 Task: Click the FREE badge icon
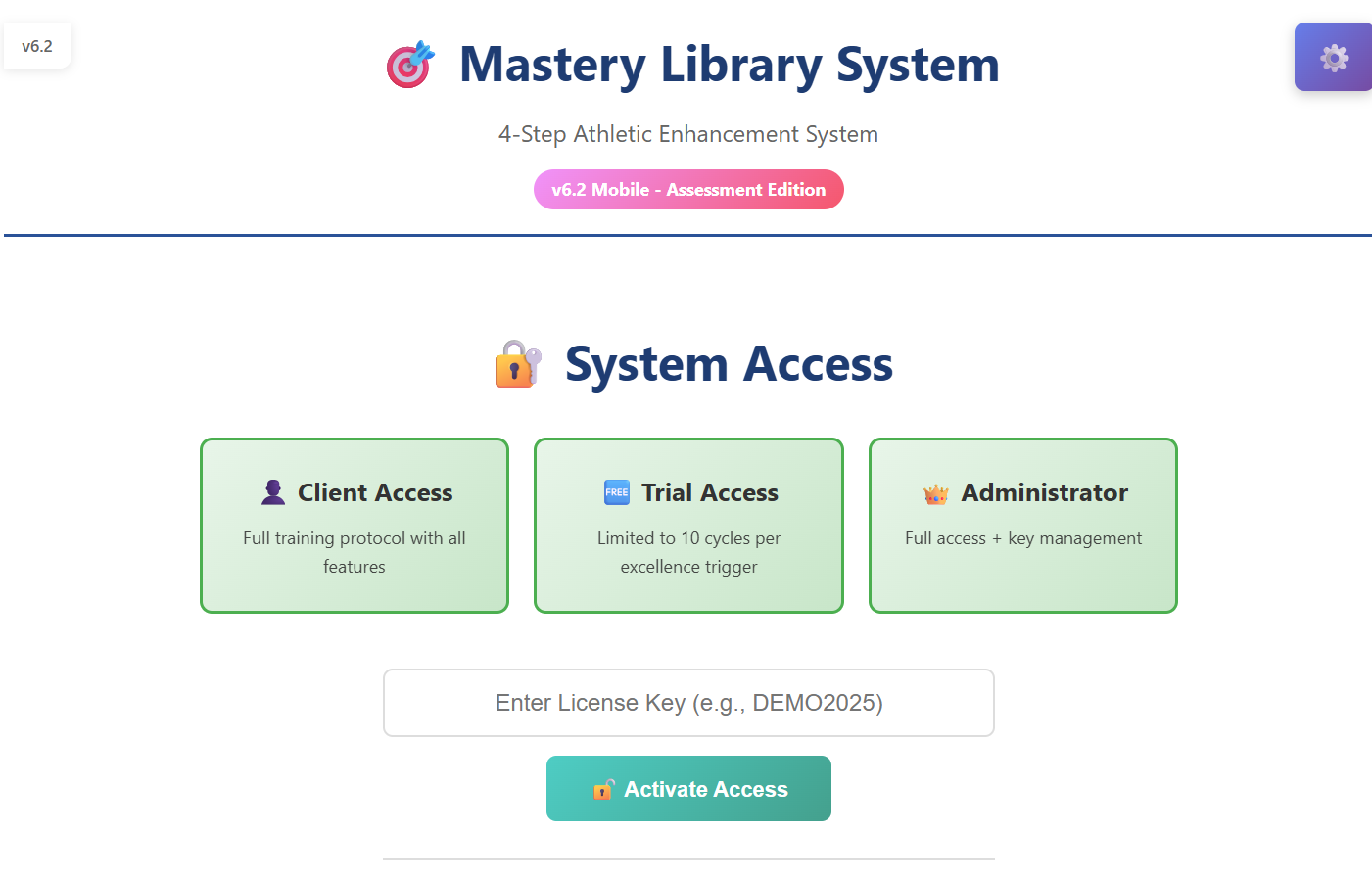pos(617,492)
